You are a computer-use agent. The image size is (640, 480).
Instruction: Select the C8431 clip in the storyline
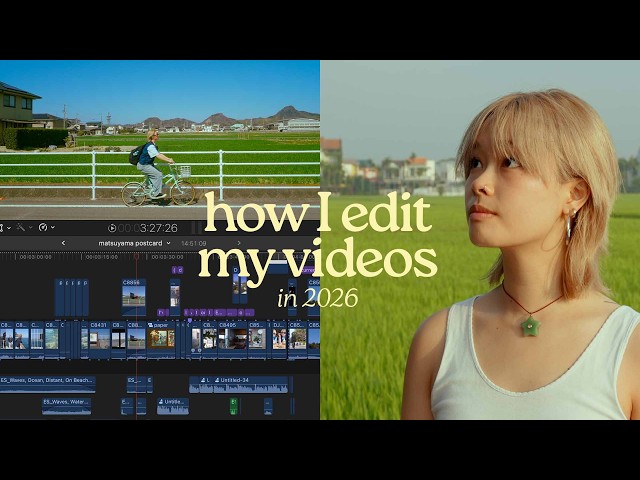click(100, 340)
